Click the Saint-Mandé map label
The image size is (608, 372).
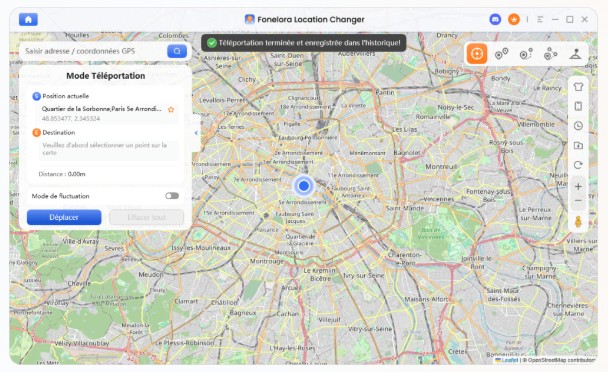click(405, 208)
